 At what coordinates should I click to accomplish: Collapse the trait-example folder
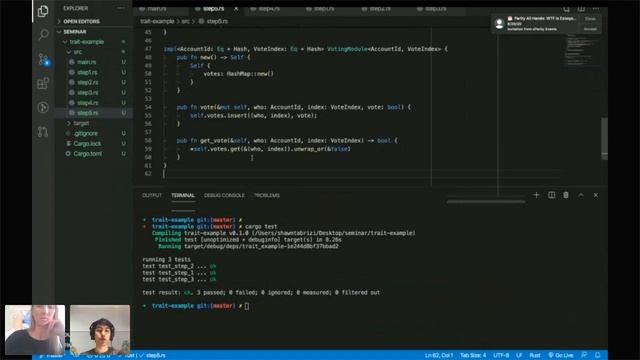click(x=87, y=42)
